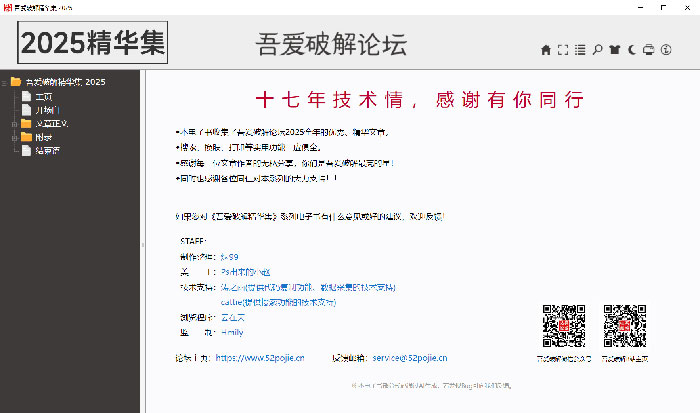
Task: Open the technical support link above cattie
Action: 308,287
